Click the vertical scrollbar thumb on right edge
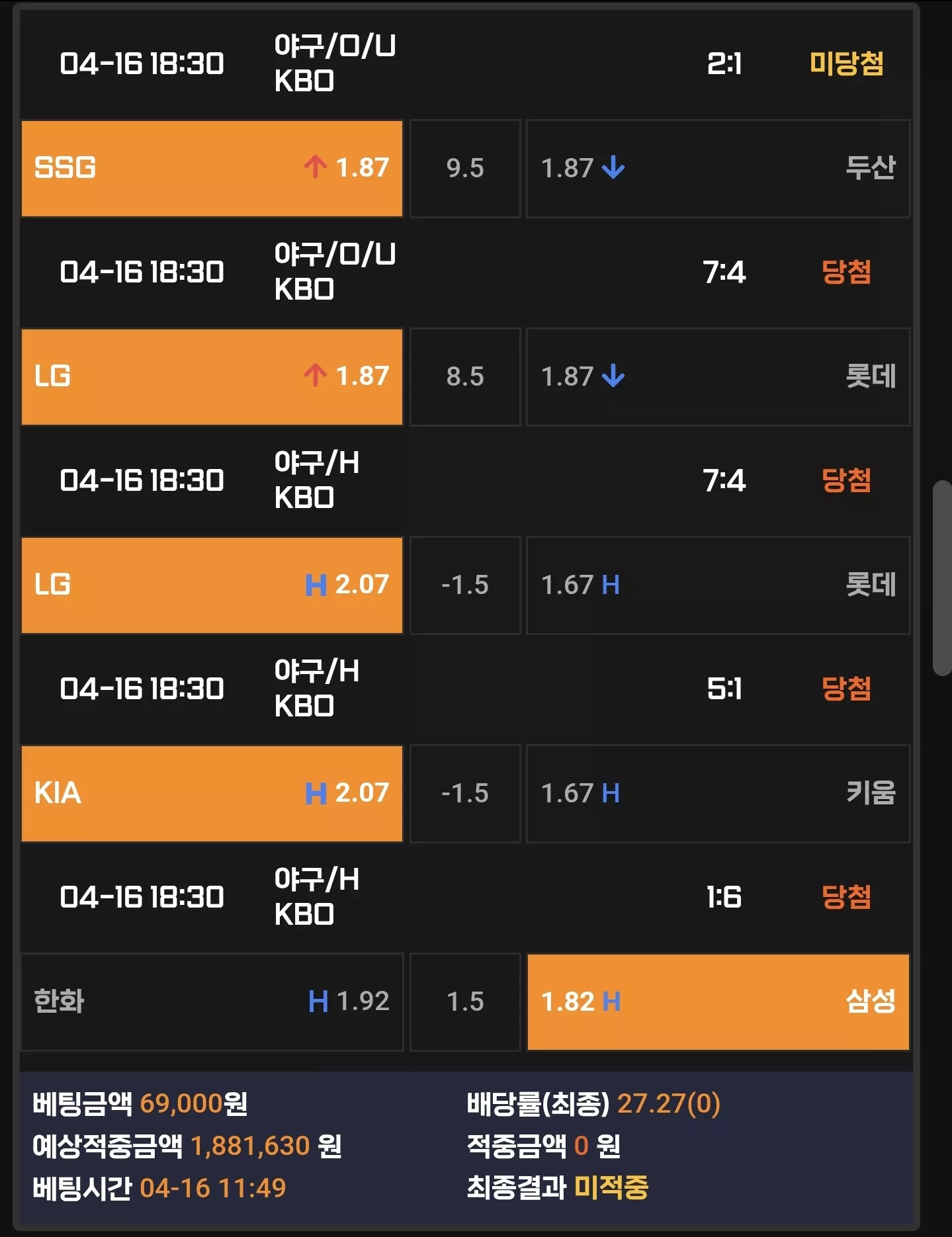952x1237 pixels. pos(941,578)
